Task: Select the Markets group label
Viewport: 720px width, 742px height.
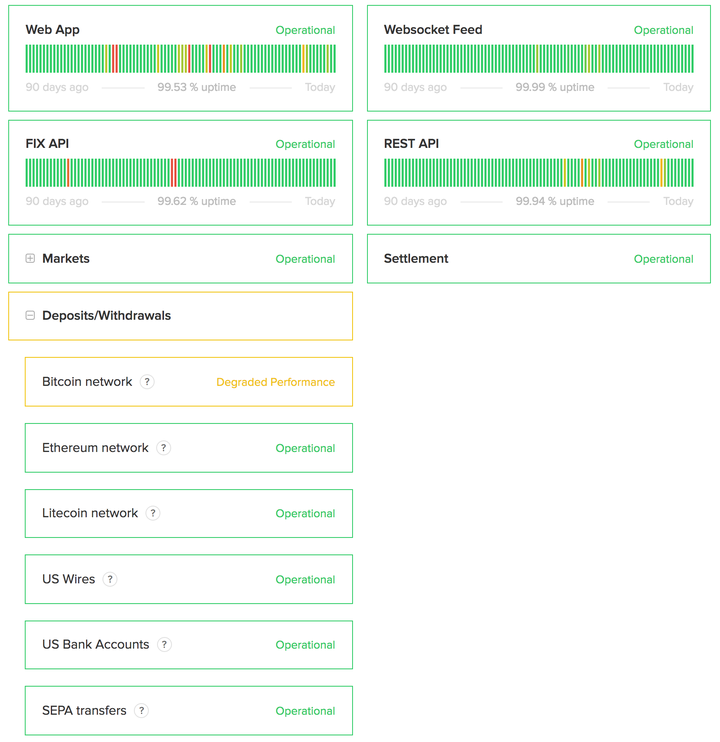Action: (x=66, y=258)
